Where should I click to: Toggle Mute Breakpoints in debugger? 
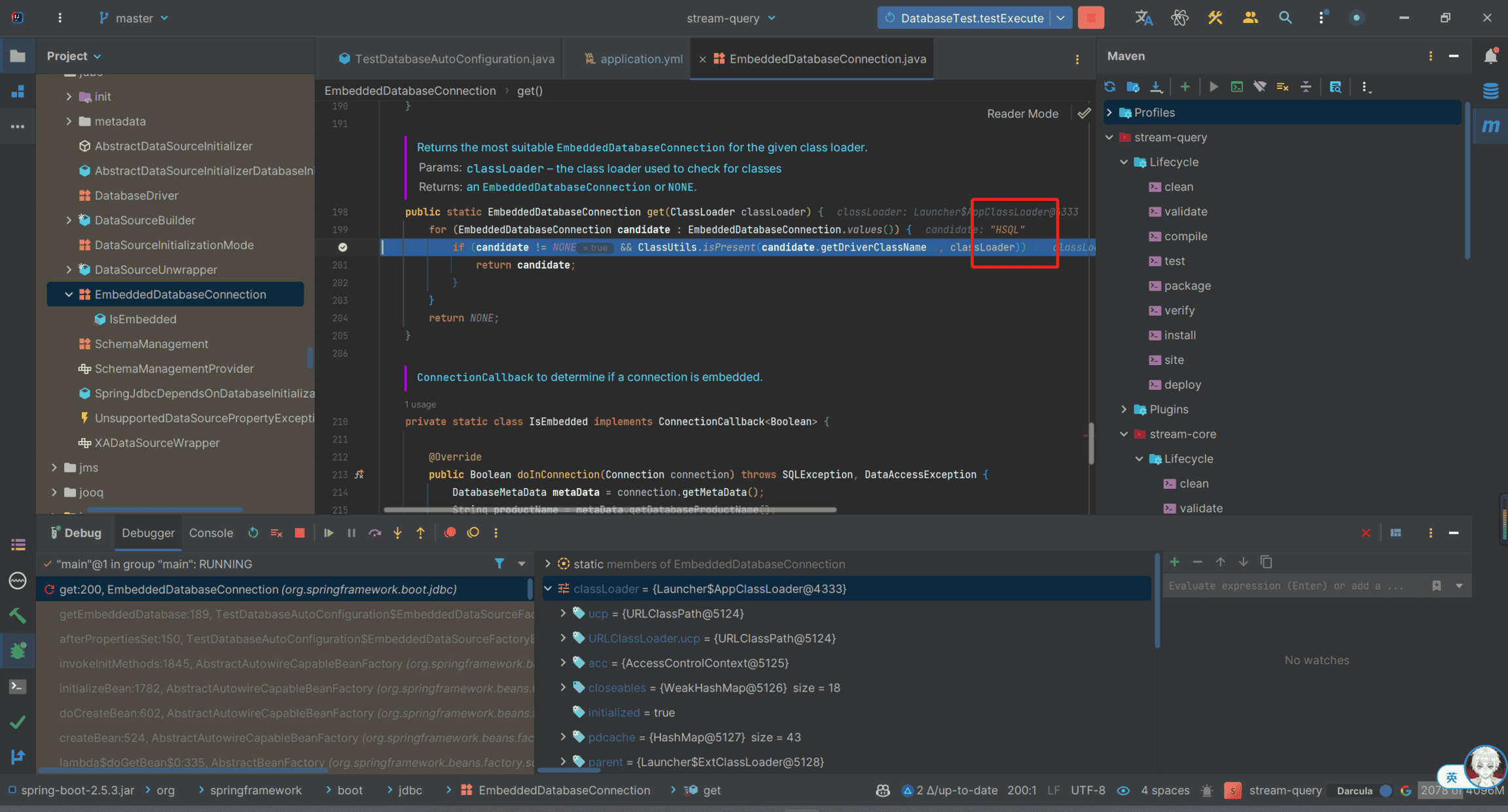coord(473,533)
